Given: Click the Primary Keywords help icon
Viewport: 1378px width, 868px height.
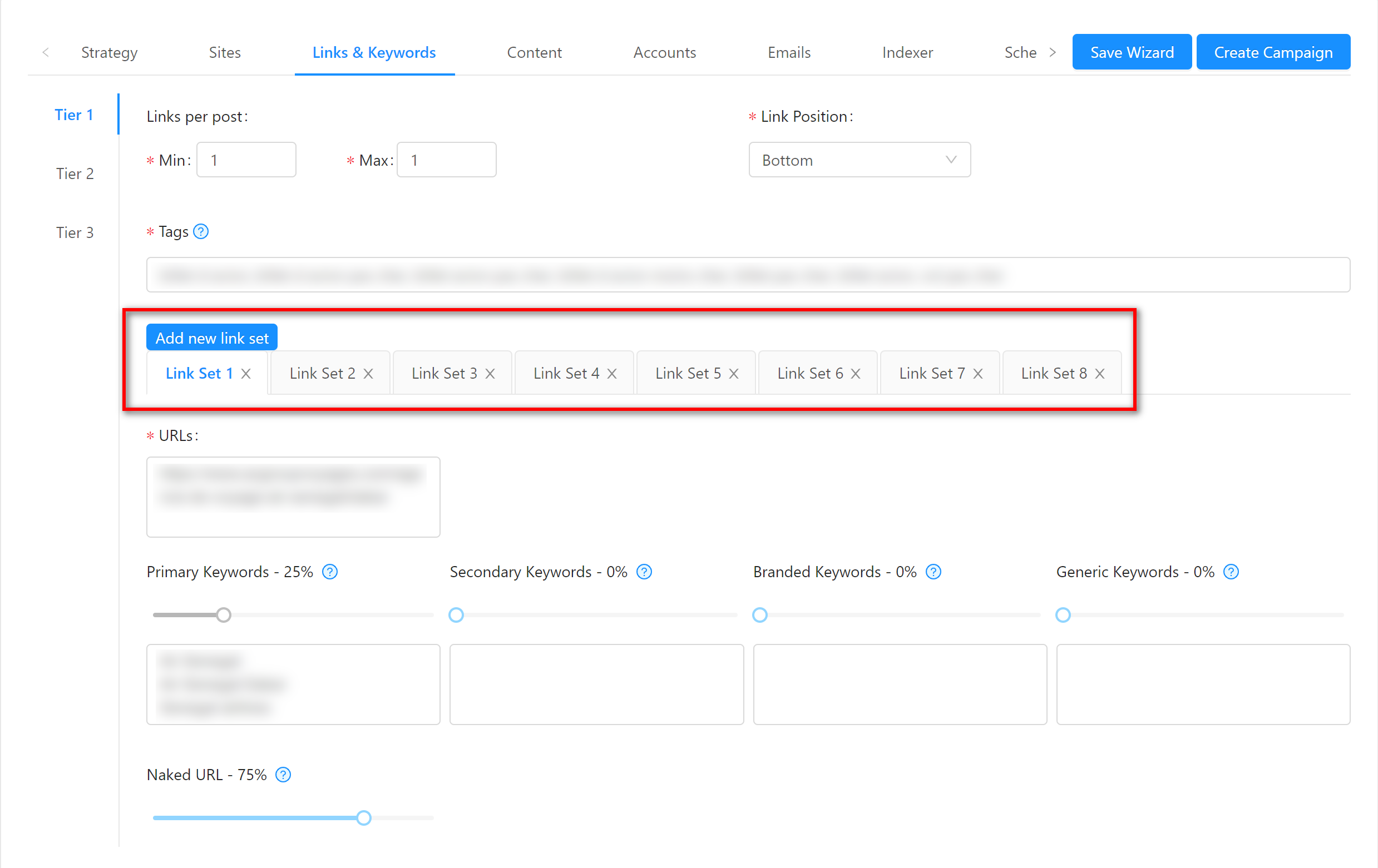Looking at the screenshot, I should click(x=330, y=572).
